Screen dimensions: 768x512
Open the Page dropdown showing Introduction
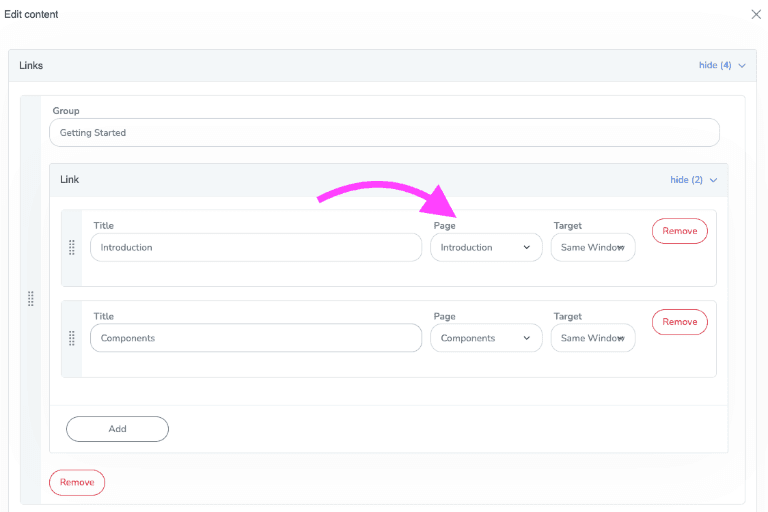(x=486, y=248)
